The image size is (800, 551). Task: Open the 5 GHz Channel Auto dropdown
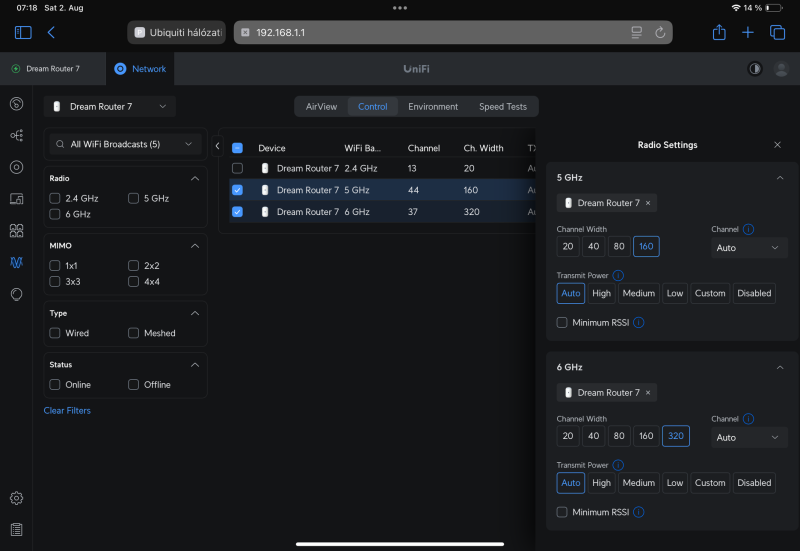click(x=748, y=248)
